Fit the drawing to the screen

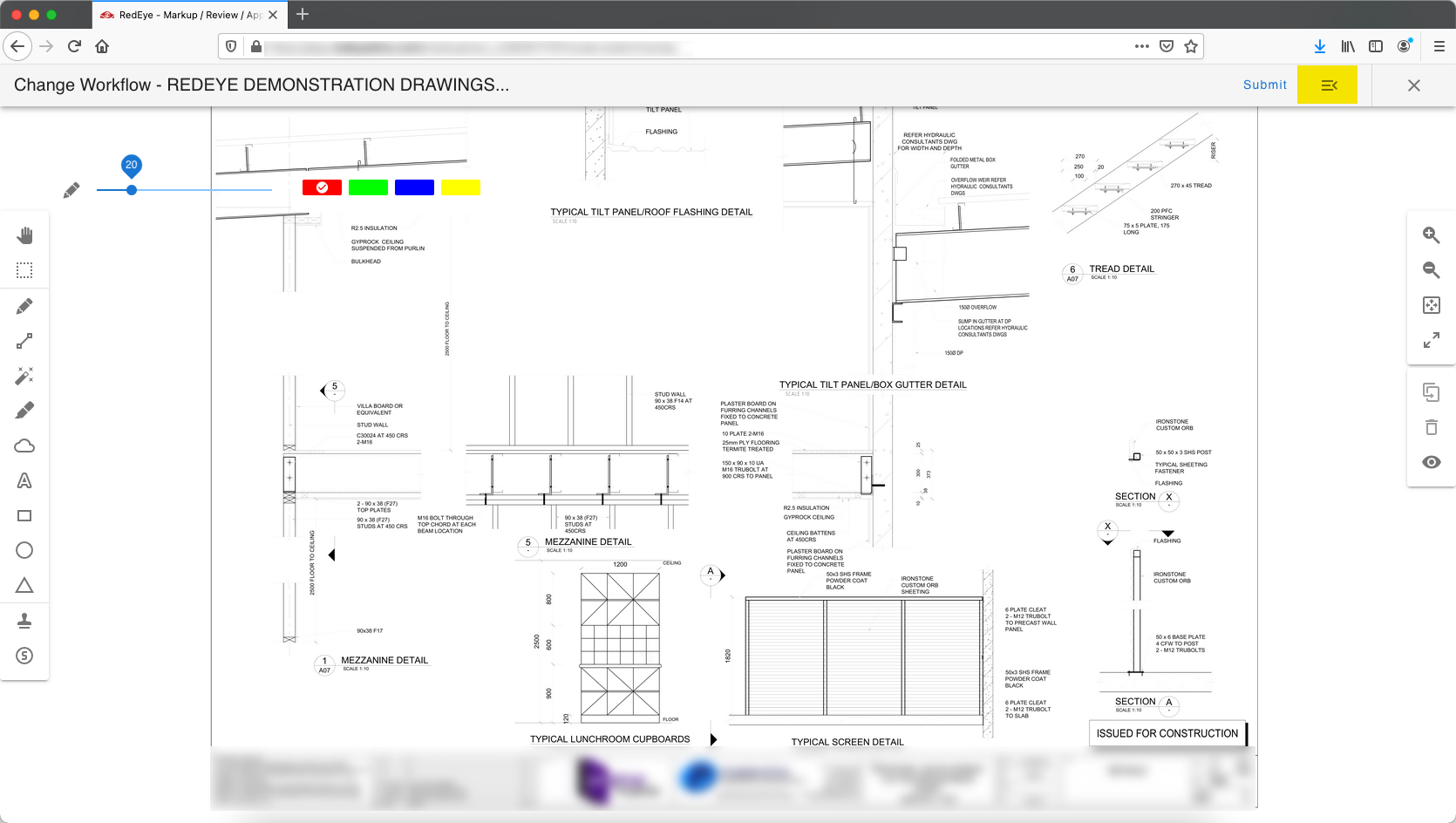pos(1431,305)
